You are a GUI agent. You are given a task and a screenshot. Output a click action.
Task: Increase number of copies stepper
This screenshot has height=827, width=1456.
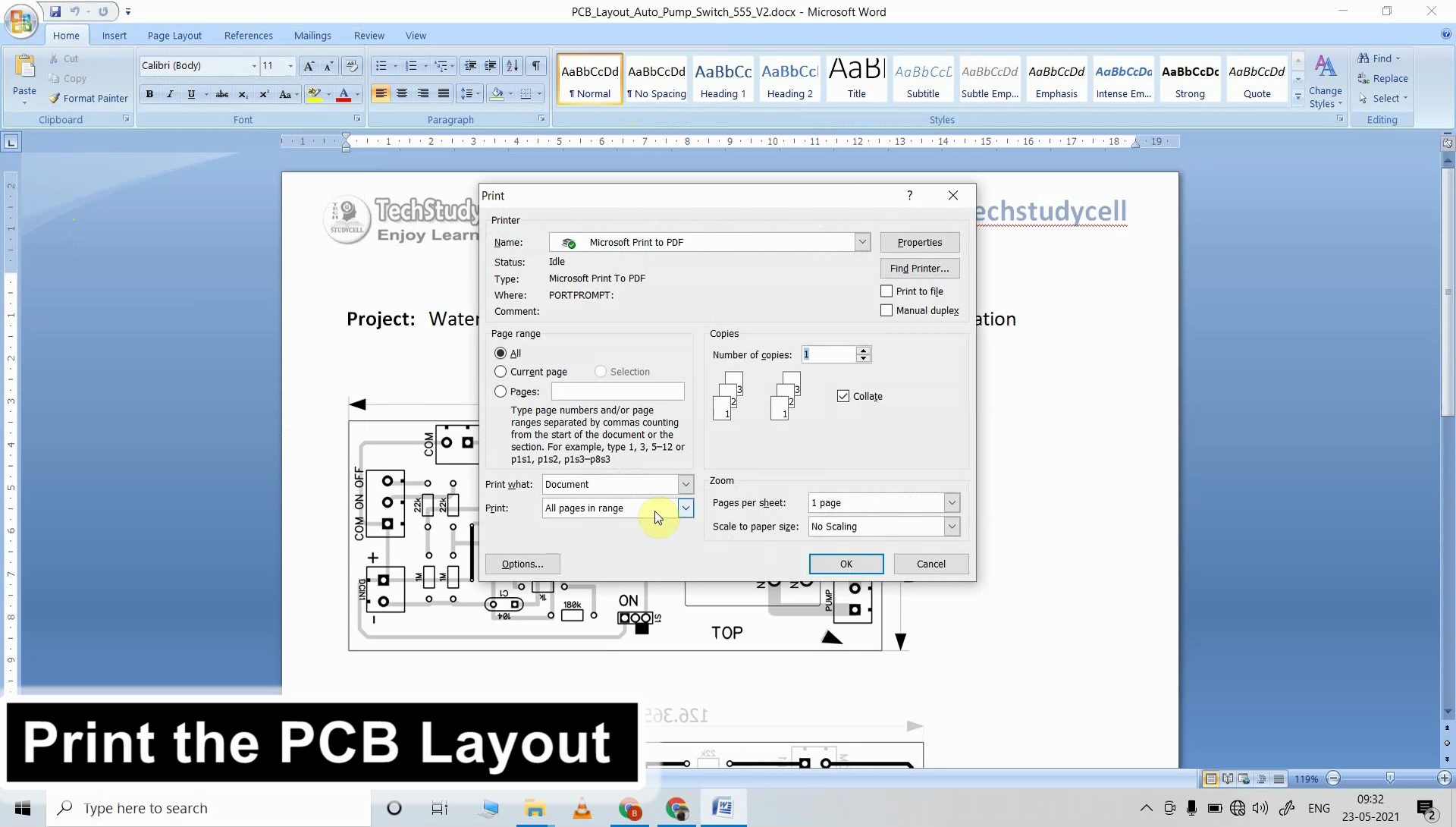click(863, 351)
